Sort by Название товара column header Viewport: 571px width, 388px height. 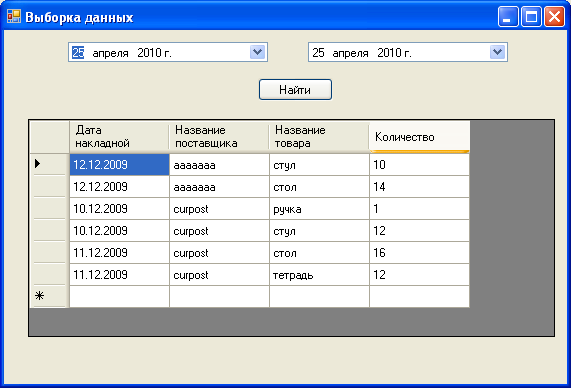(319, 137)
